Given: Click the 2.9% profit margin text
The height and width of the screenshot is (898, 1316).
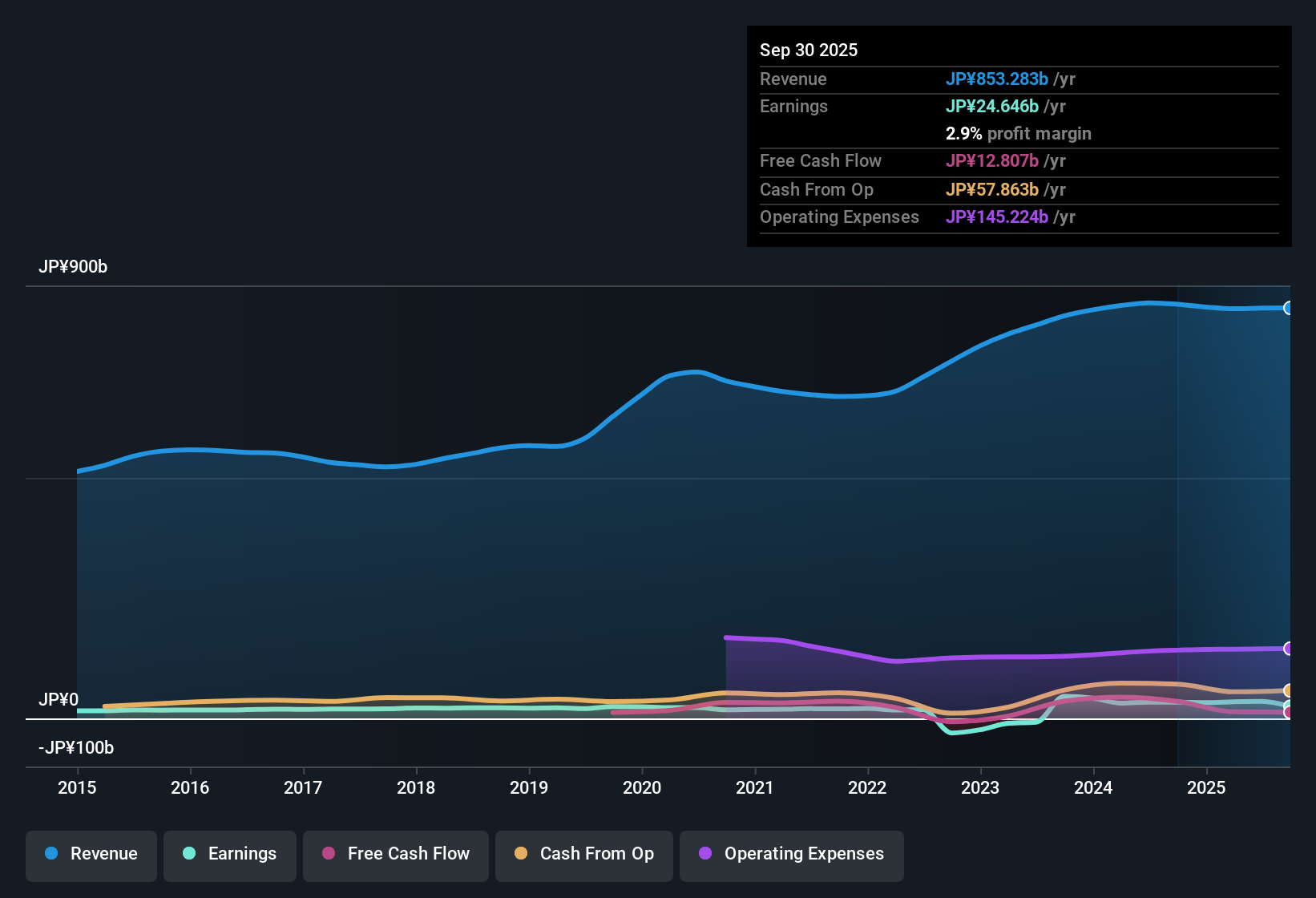Looking at the screenshot, I should 1019,134.
